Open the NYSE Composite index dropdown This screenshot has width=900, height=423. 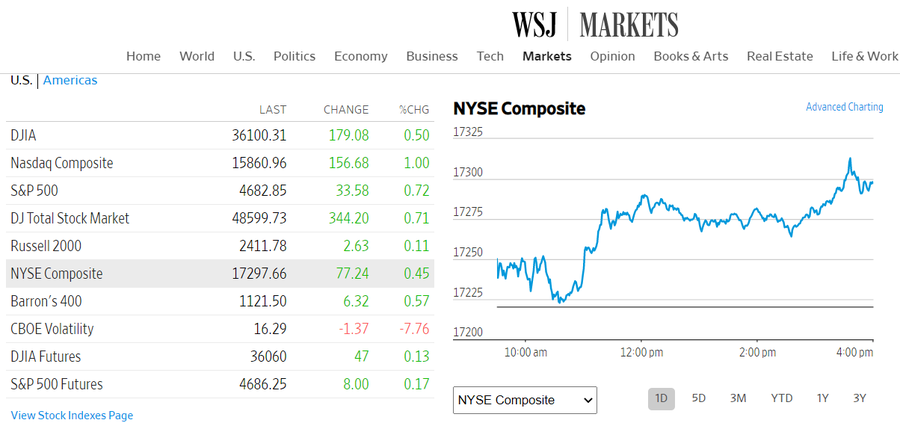525,400
